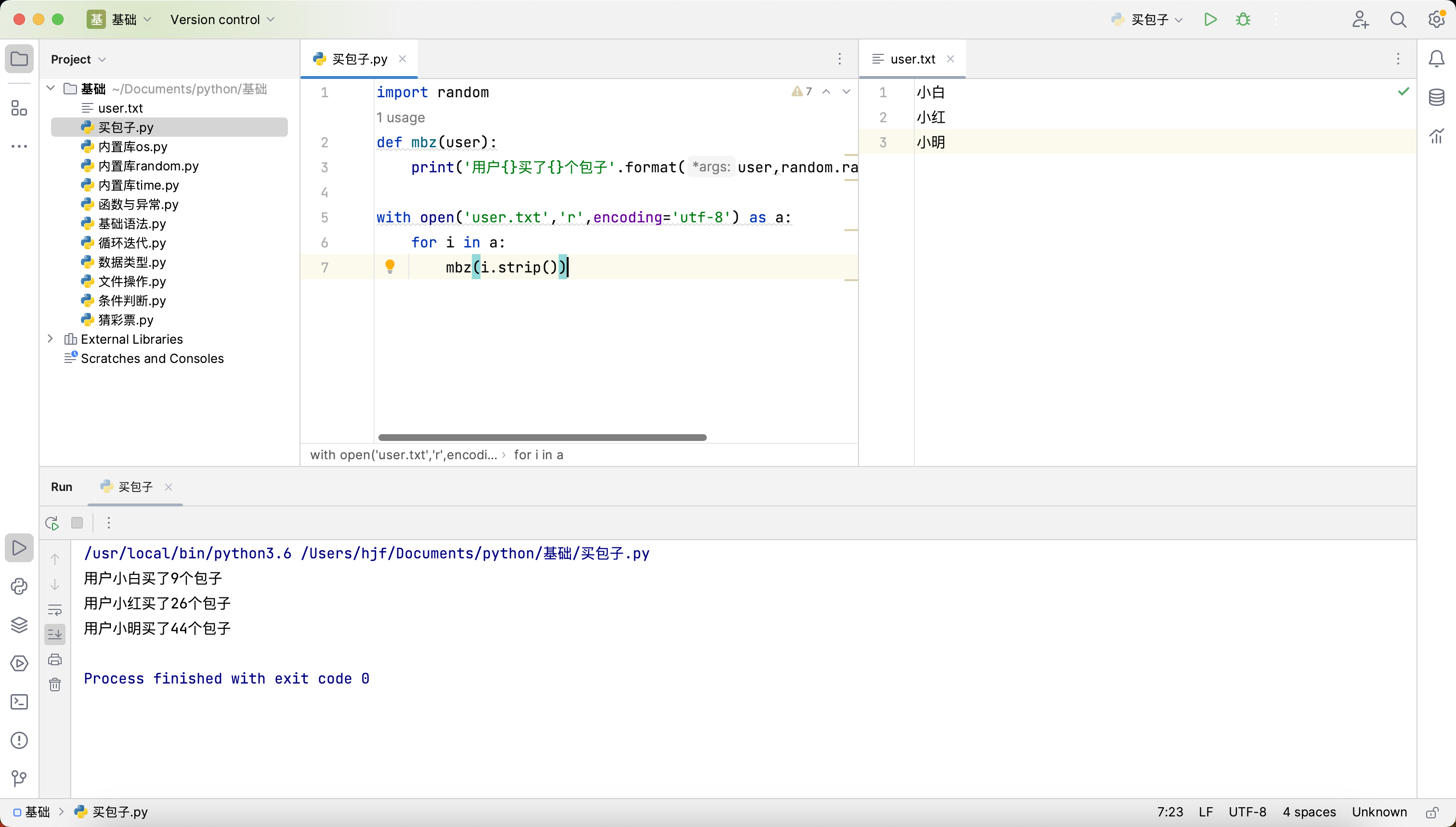
Task: Click the UTF-8 encoding in status bar
Action: [1248, 812]
